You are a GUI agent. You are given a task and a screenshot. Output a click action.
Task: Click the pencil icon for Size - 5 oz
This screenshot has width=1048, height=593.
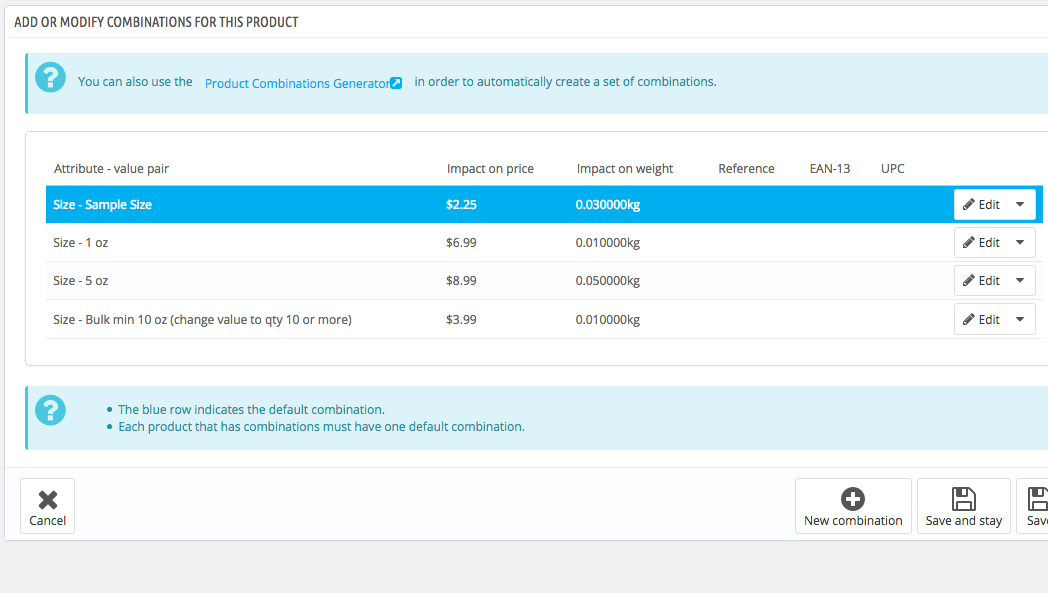click(968, 281)
